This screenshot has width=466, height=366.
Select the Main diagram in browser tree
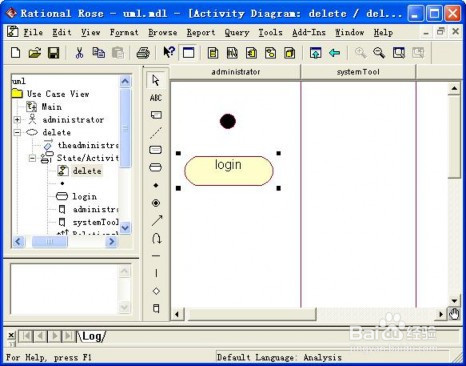52,107
